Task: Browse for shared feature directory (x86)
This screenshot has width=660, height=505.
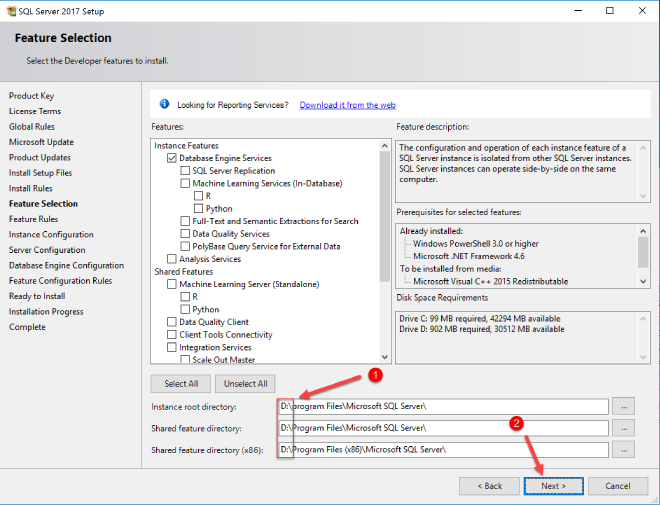Action: (x=625, y=450)
